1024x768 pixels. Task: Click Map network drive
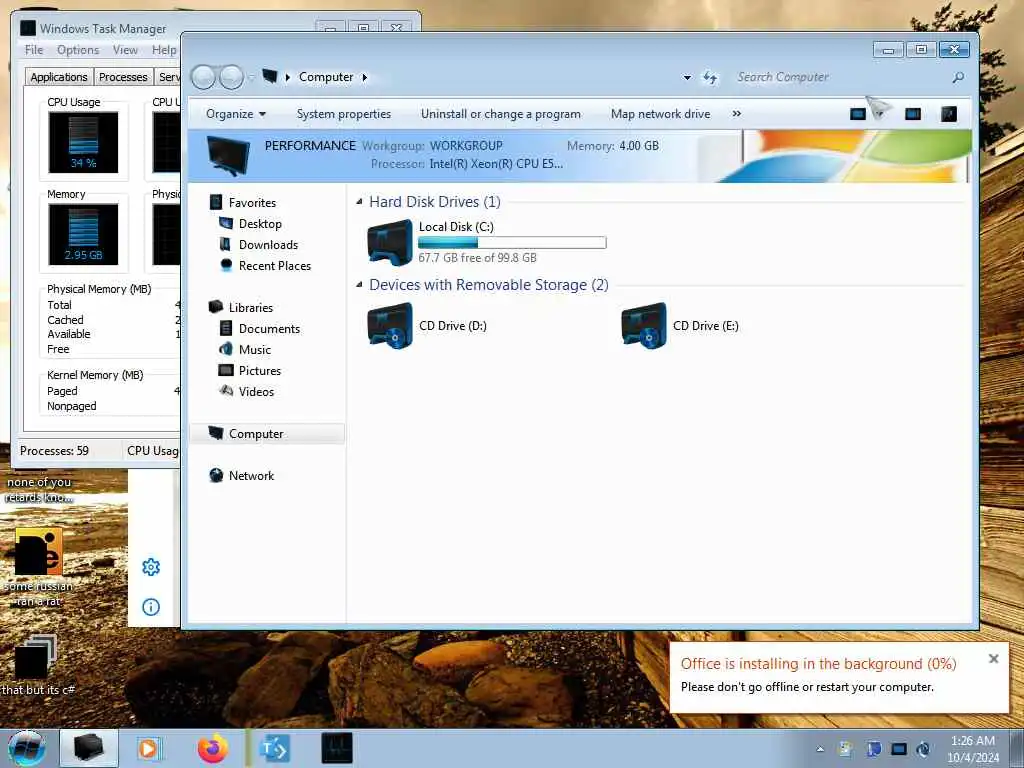[660, 114]
